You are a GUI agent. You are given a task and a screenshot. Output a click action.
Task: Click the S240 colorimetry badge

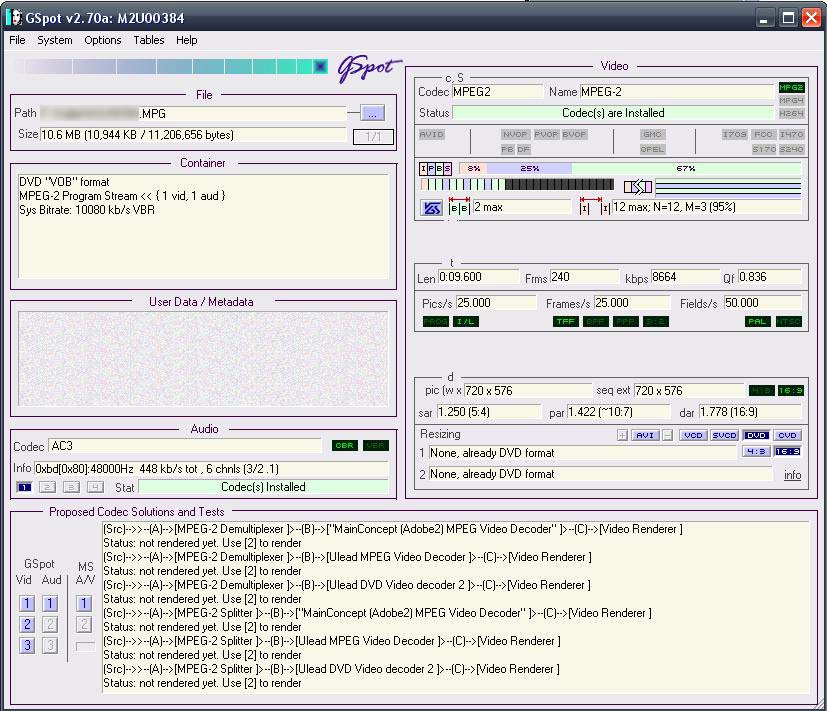tap(791, 149)
